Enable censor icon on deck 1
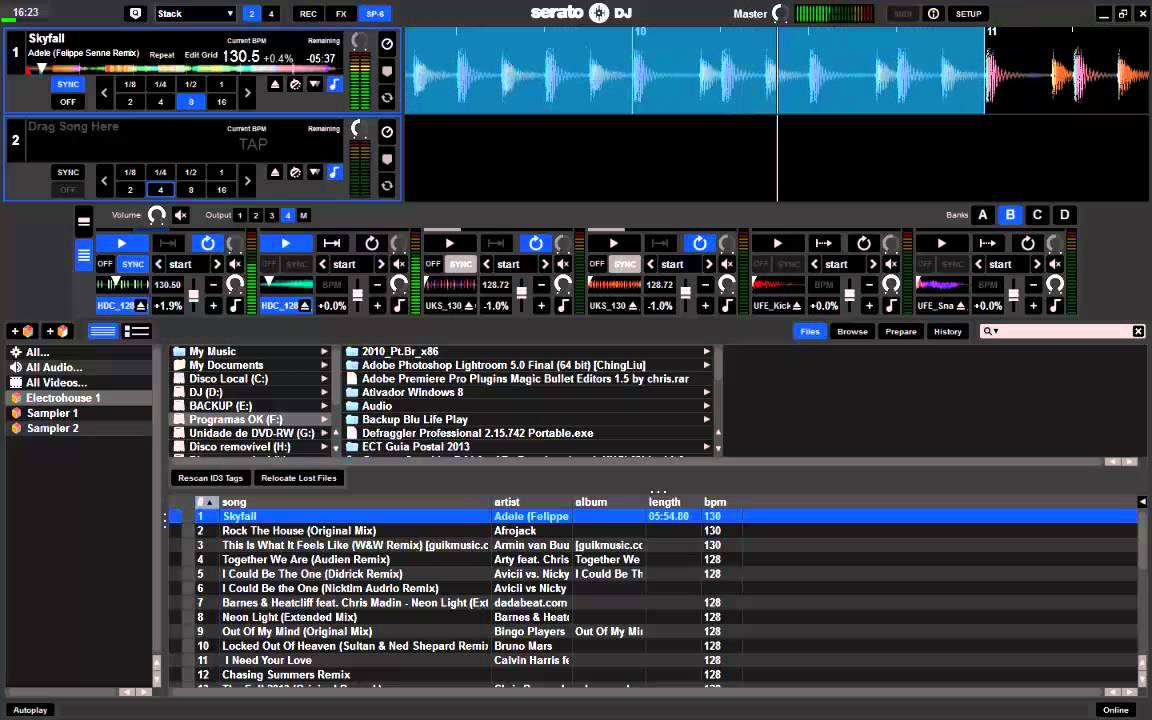 (x=295, y=84)
